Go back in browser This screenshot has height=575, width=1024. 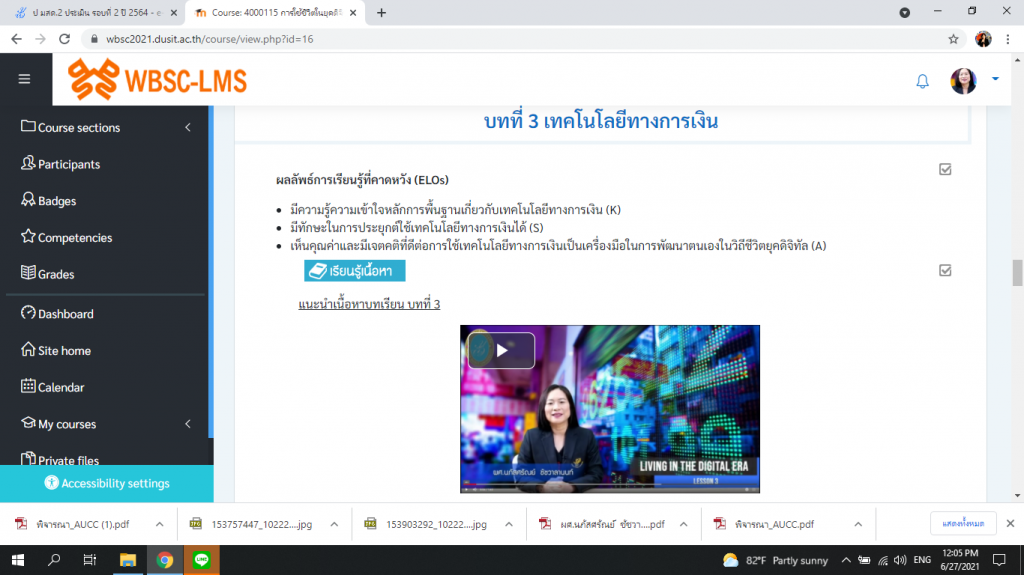coord(16,39)
